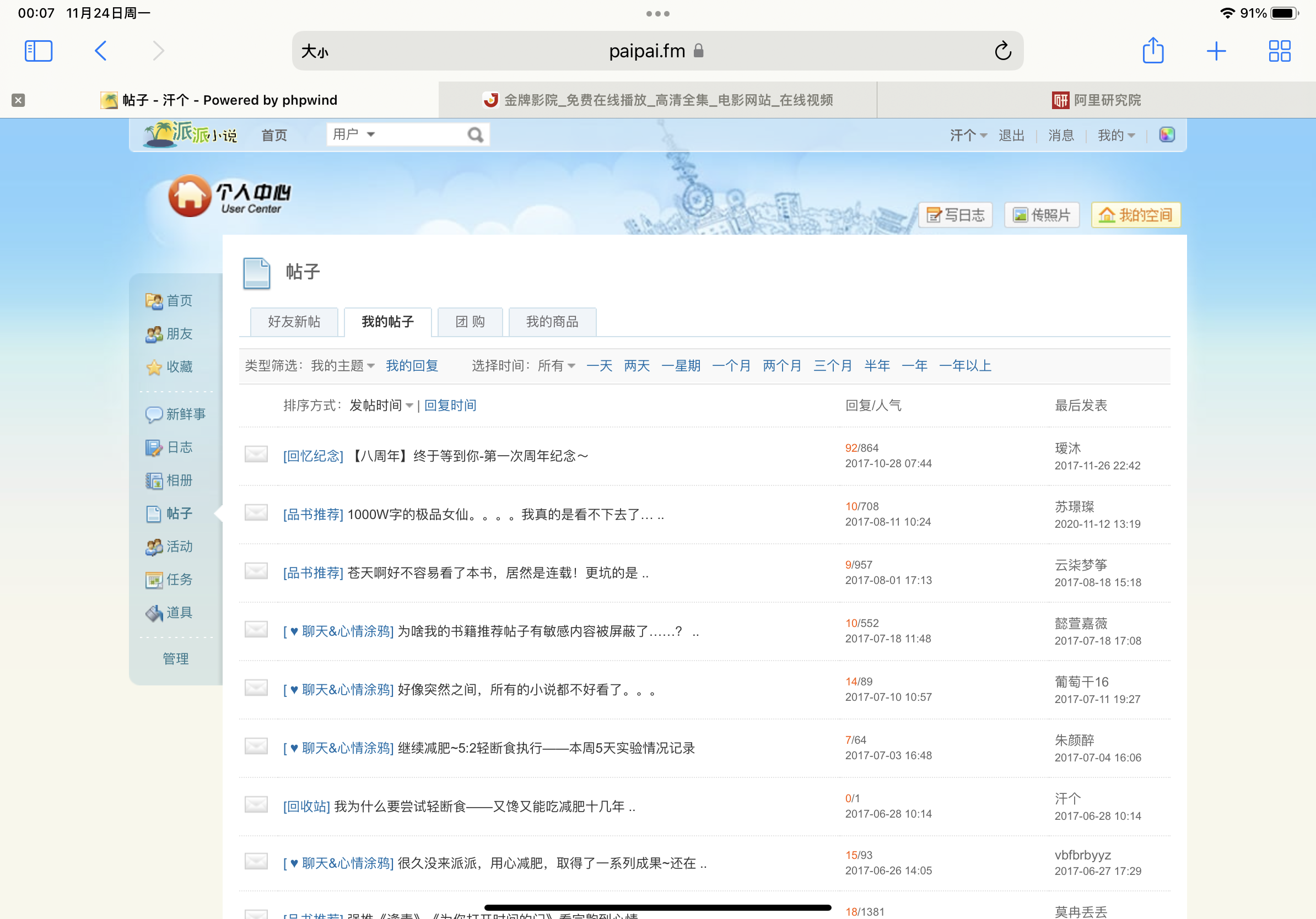The height and width of the screenshot is (919, 1316).
Task: Open the colorful theme switcher icon
Action: click(x=1167, y=134)
